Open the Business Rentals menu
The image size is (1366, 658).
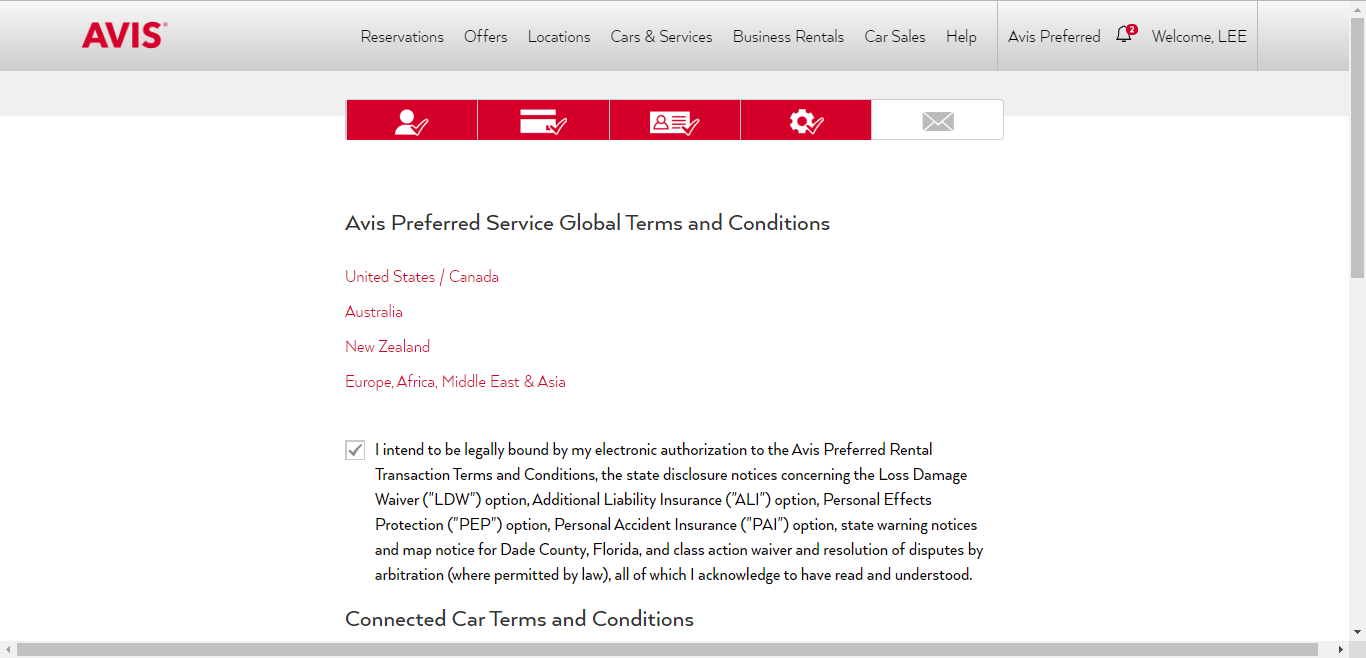[789, 36]
